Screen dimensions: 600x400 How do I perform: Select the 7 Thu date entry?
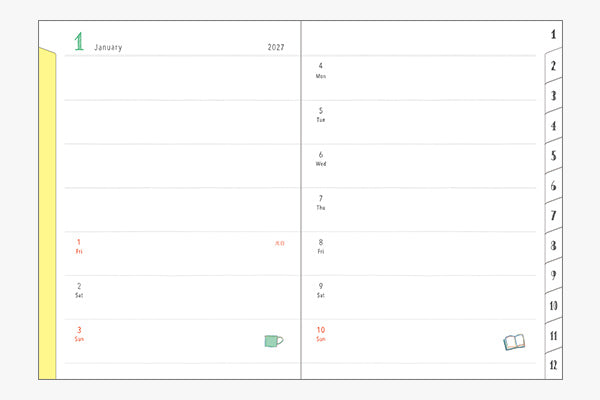321,202
